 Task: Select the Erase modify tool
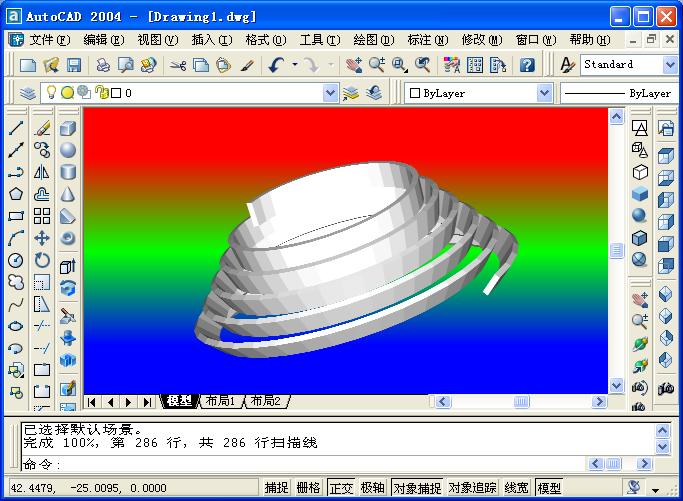(42, 128)
